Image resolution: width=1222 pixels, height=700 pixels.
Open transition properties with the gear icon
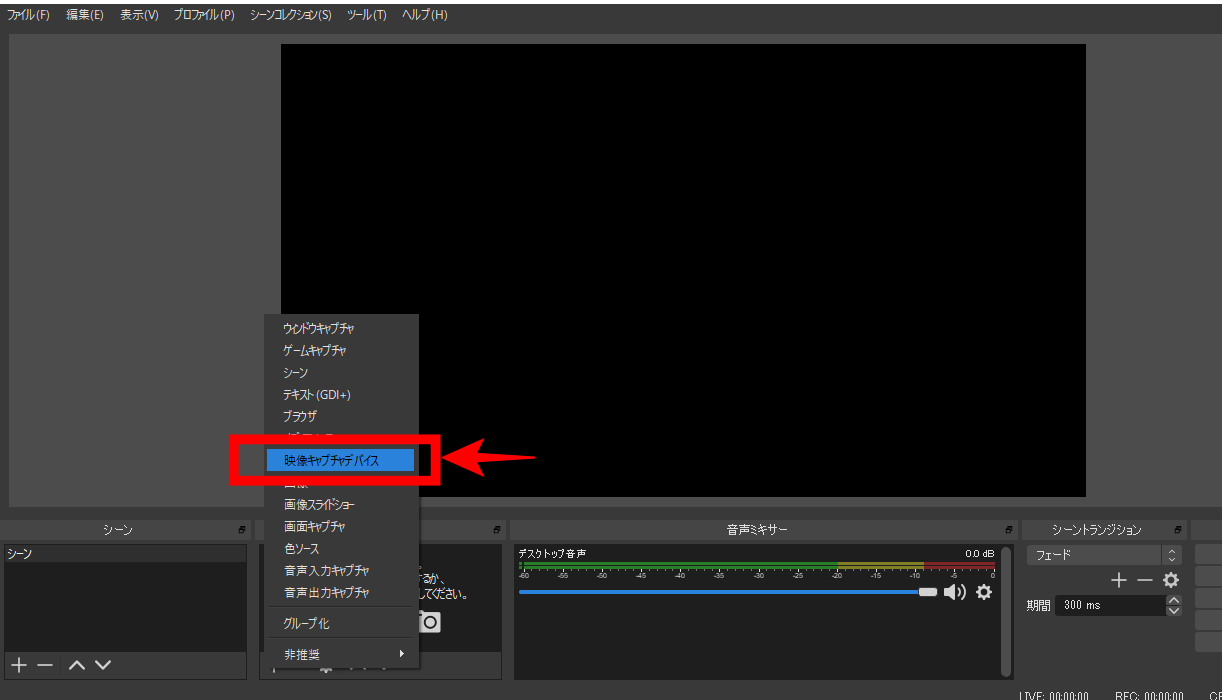pos(1171,579)
